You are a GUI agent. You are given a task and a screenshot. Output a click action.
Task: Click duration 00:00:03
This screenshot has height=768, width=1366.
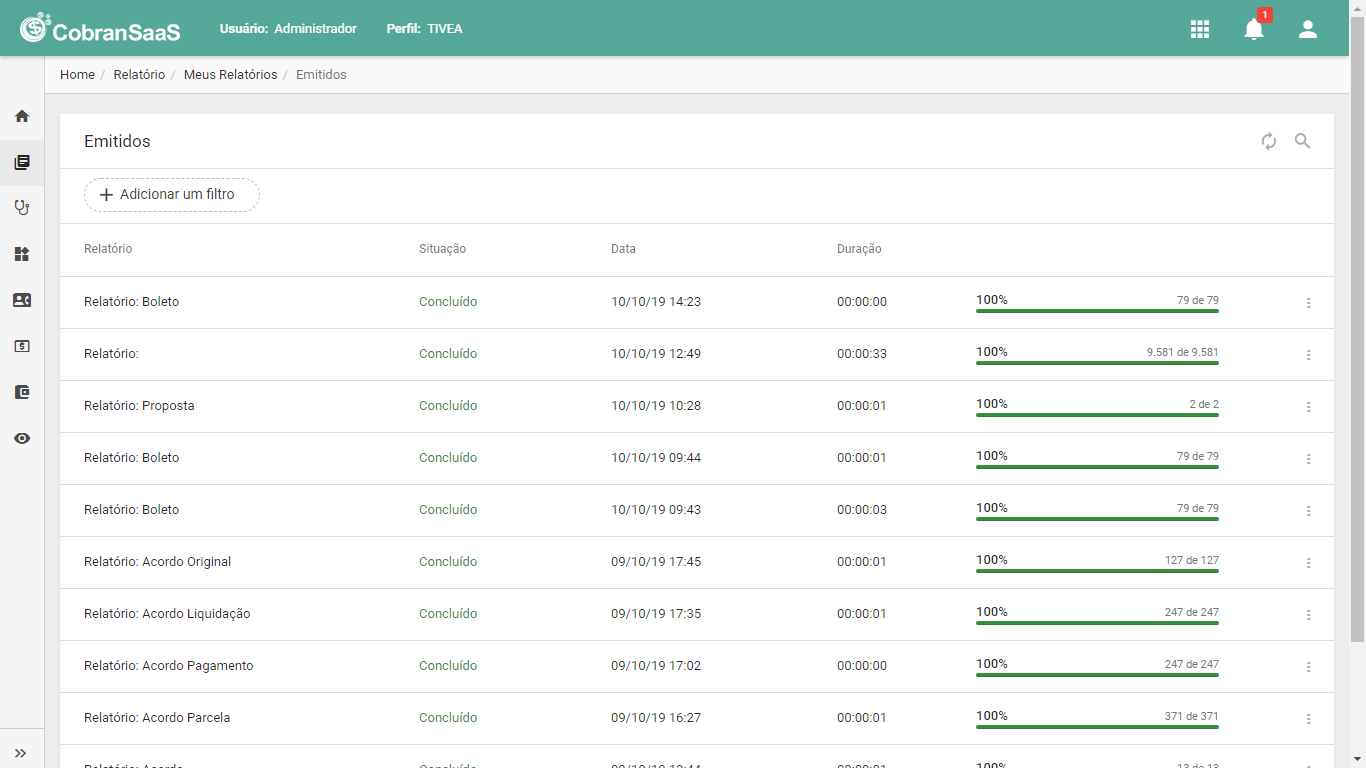(862, 510)
